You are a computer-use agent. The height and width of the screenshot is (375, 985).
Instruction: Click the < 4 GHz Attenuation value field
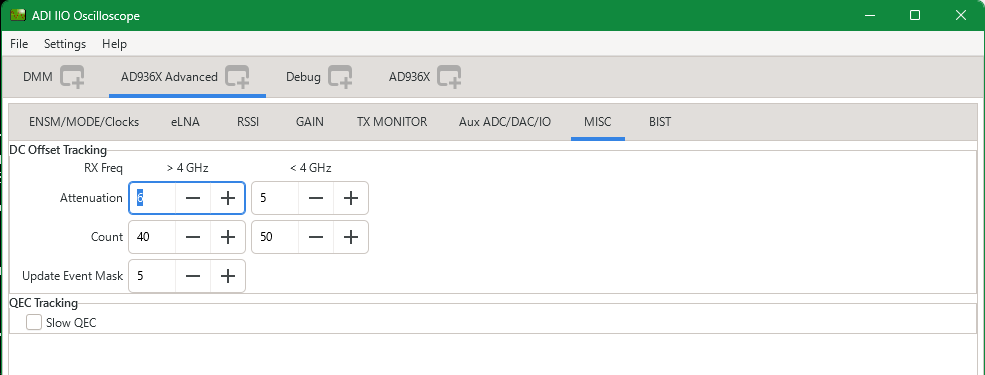(276, 198)
